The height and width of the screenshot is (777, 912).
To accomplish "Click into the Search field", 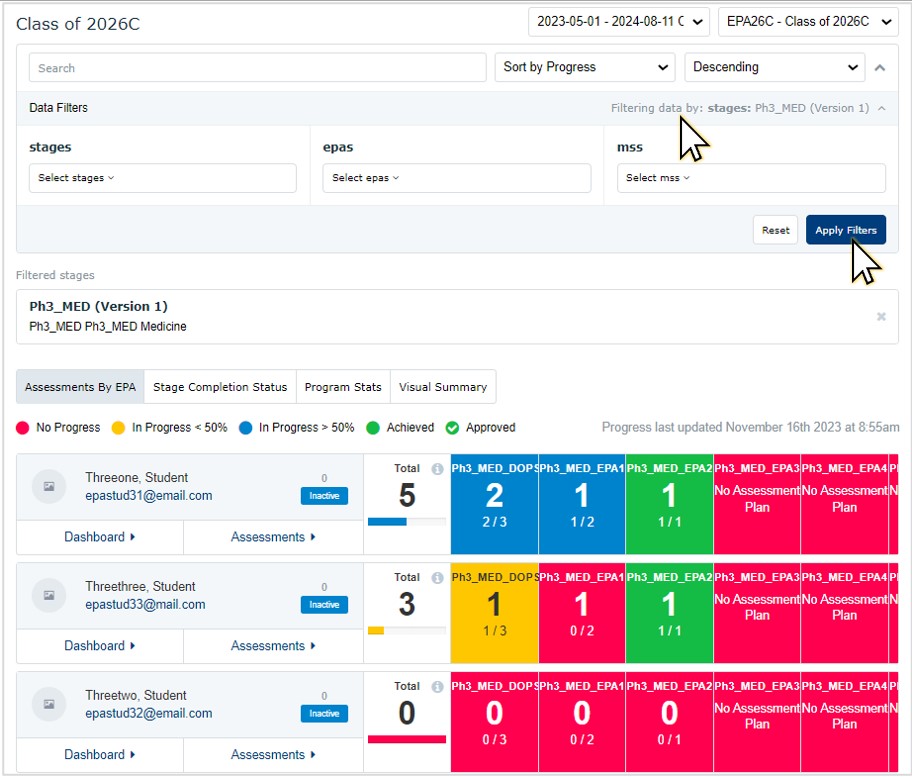I will pos(258,67).
